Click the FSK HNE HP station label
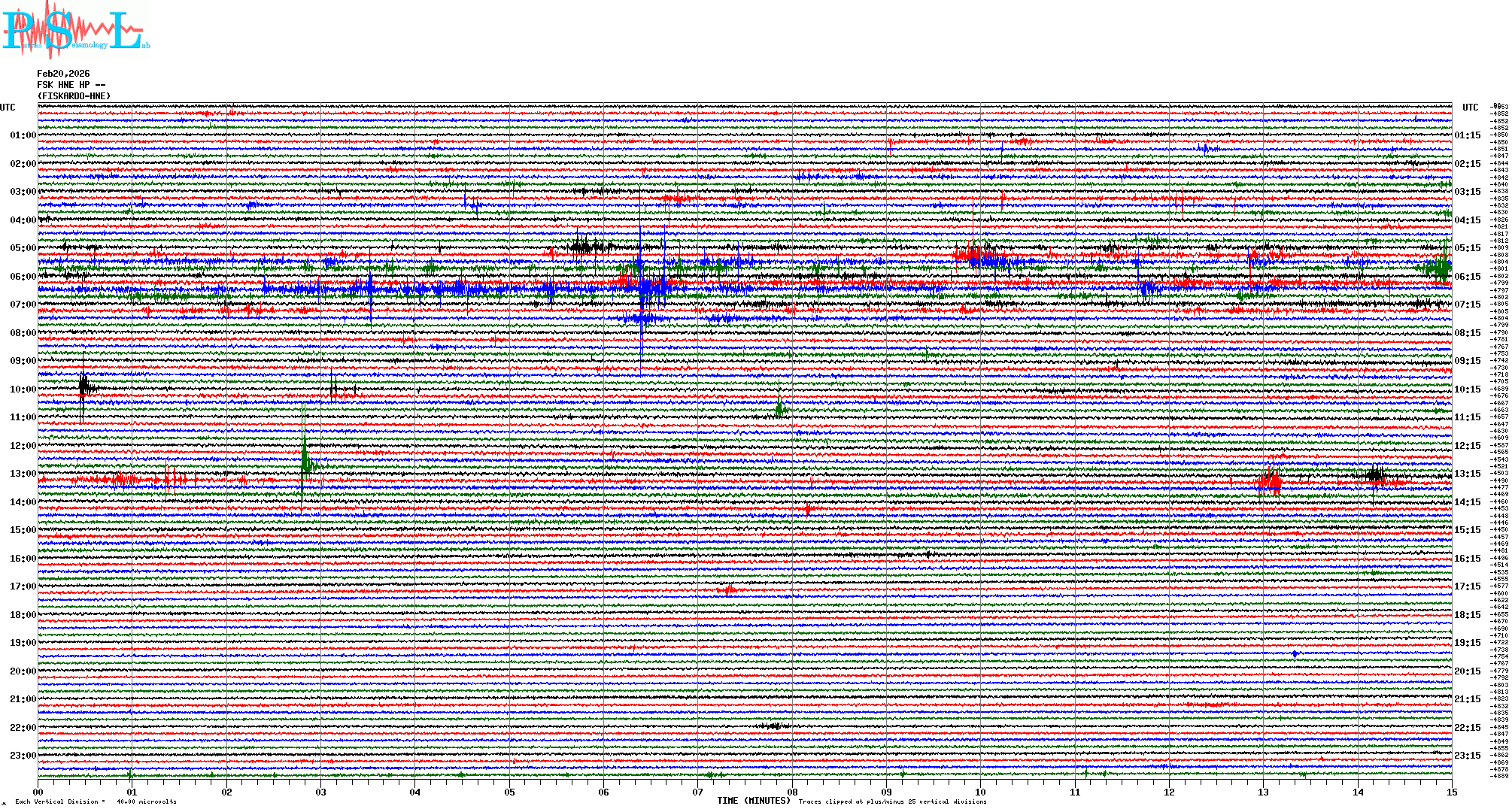This screenshot has height=812, width=1512. pos(71,85)
